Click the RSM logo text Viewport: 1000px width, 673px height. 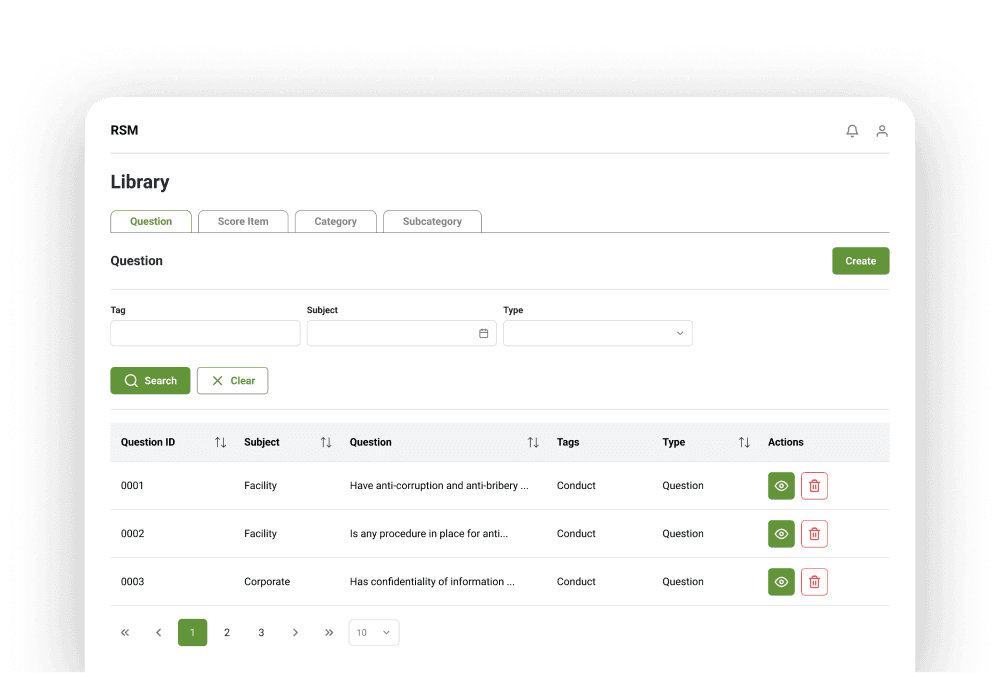[x=124, y=130]
